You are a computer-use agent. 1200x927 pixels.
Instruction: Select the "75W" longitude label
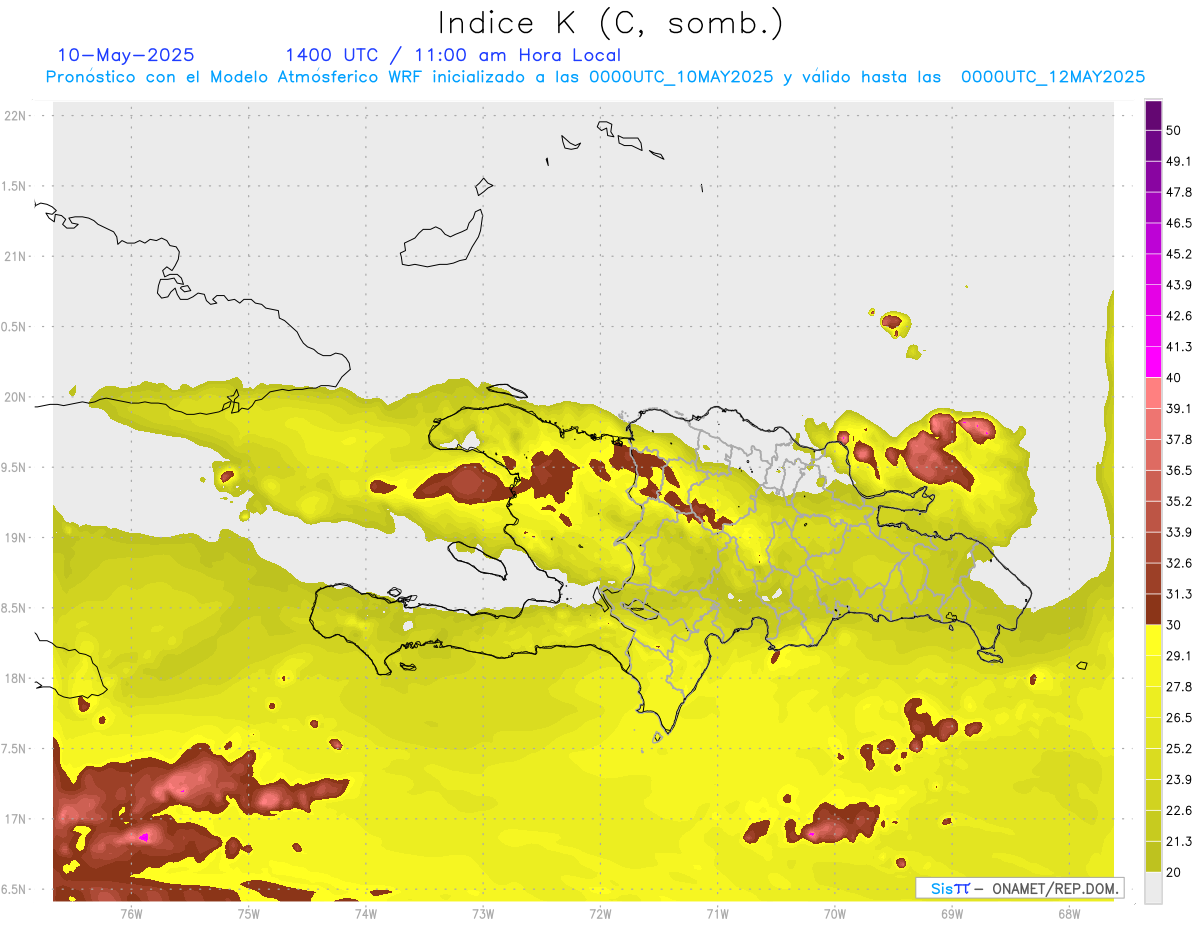click(x=249, y=914)
